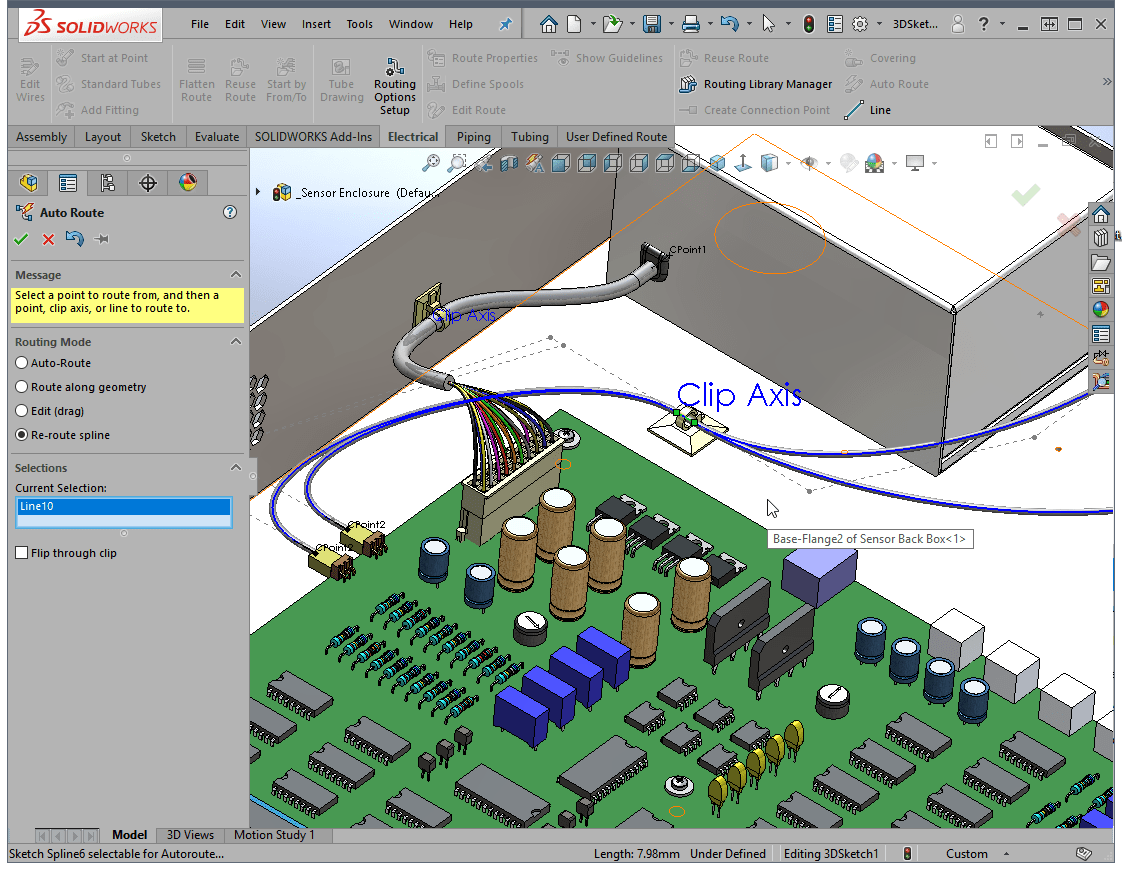The image size is (1122, 870).
Task: Accept Auto Route with green checkmark
Action: click(21, 239)
